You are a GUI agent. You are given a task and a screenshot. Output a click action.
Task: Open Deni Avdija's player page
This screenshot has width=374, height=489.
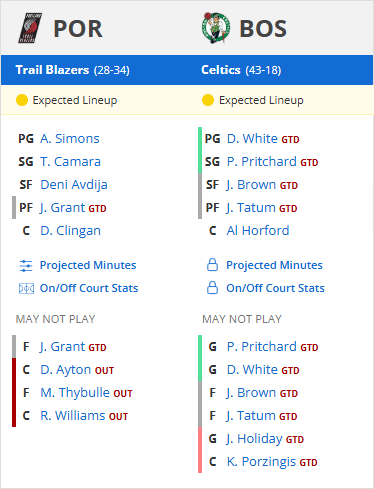74,185
